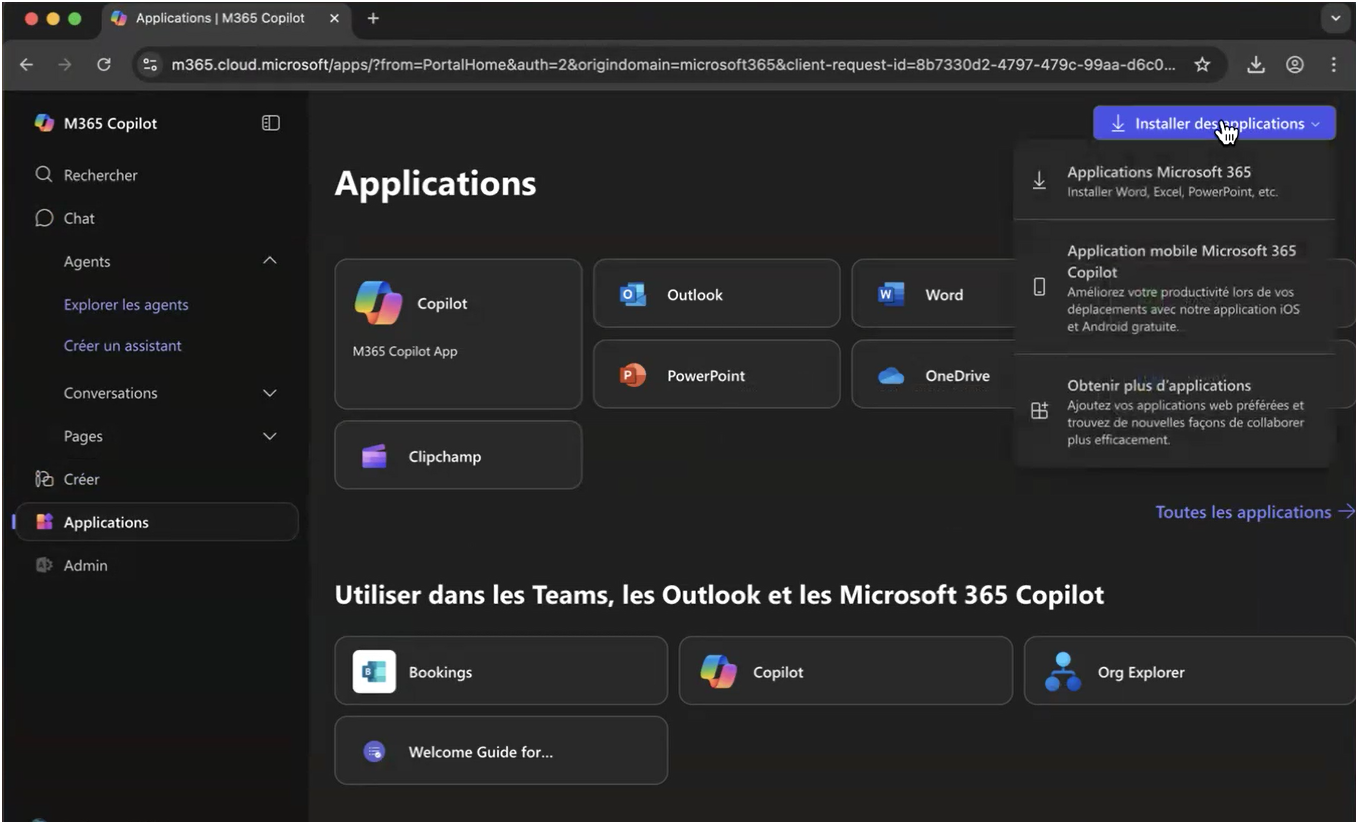
Task: Launch Clipchamp from the apps grid
Action: click(458, 456)
